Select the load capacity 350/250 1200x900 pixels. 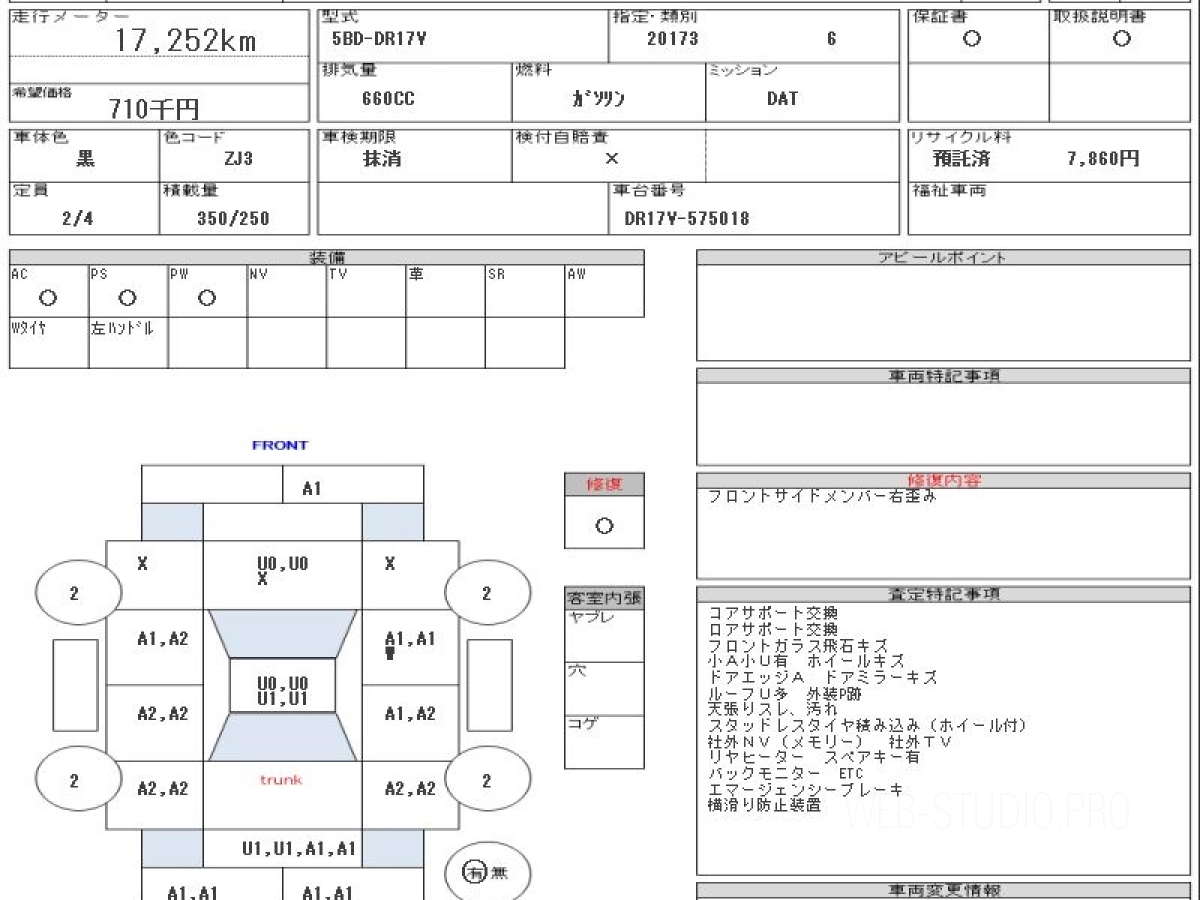click(x=233, y=218)
